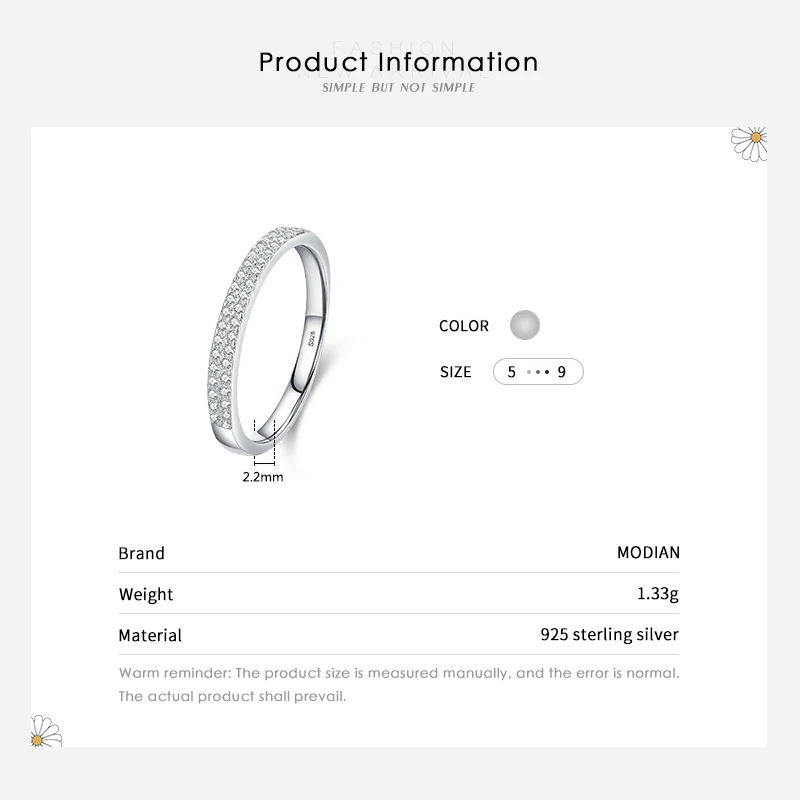Click the Product Information heading
The image size is (800, 800).
(399, 62)
